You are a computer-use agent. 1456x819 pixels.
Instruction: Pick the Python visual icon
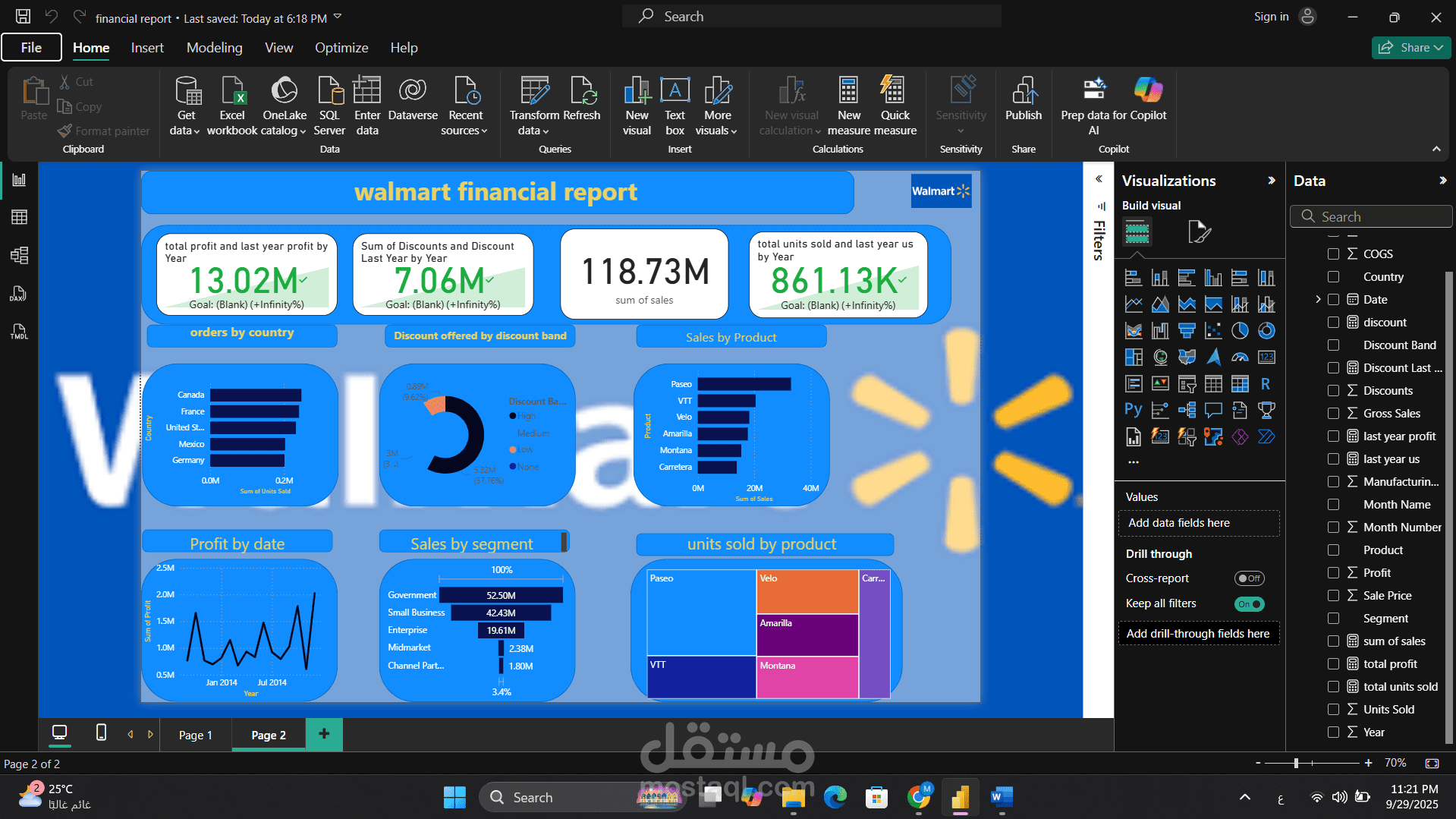(1134, 410)
